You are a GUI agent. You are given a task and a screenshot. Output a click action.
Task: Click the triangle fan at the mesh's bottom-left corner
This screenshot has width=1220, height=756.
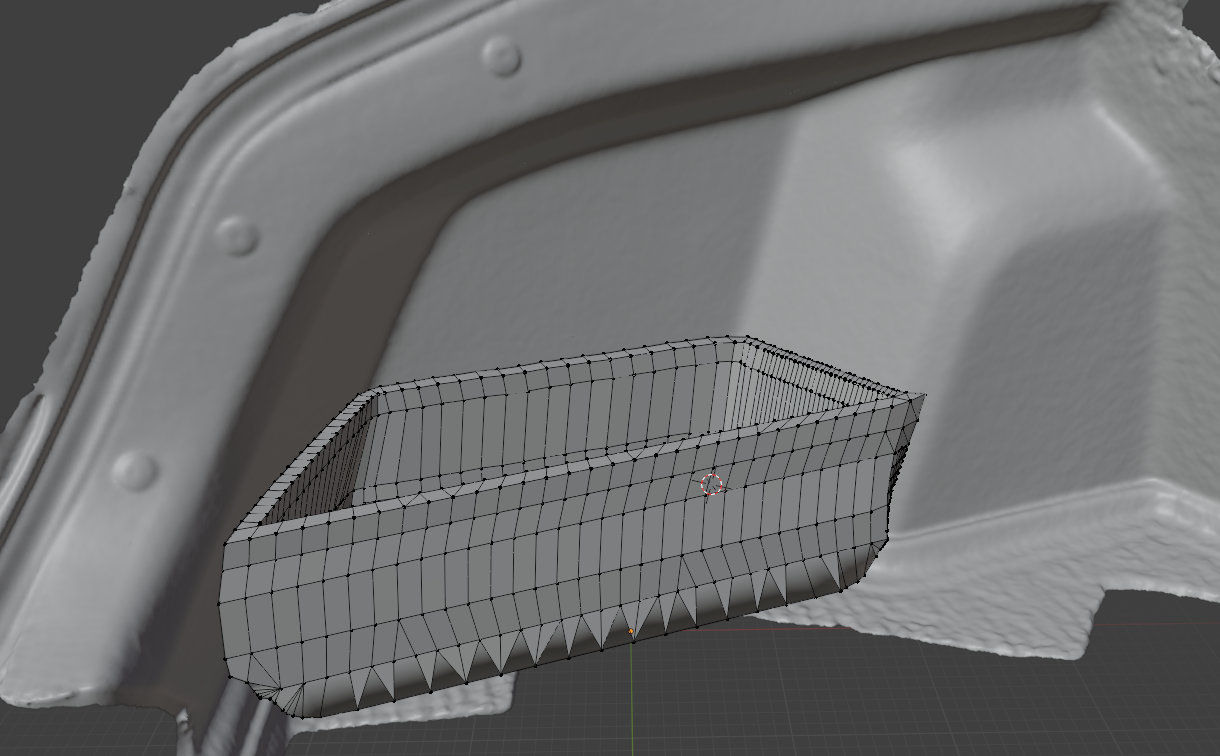265,683
